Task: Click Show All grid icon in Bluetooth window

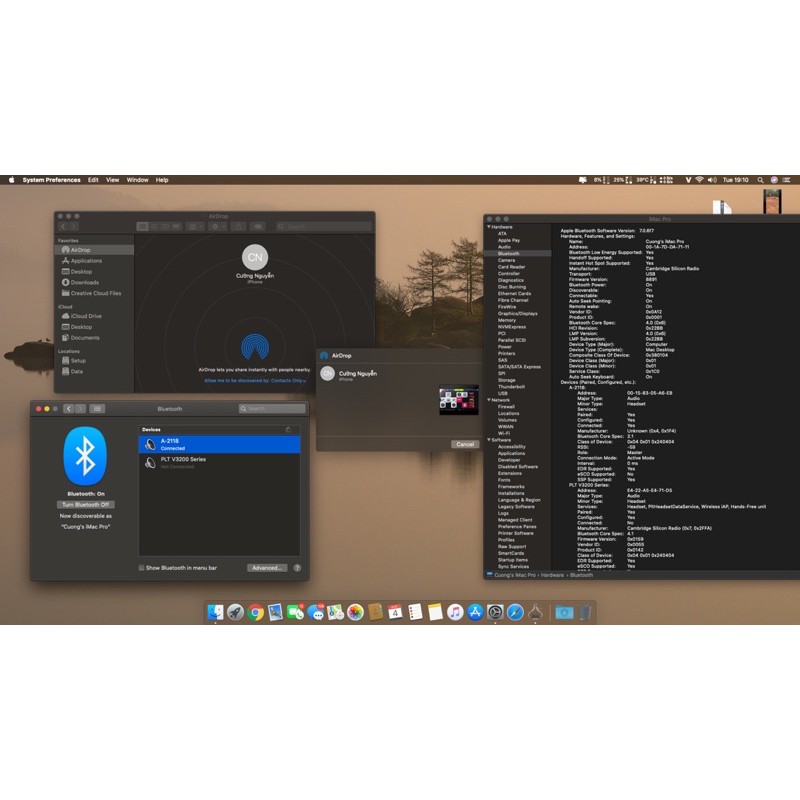Action: click(97, 409)
